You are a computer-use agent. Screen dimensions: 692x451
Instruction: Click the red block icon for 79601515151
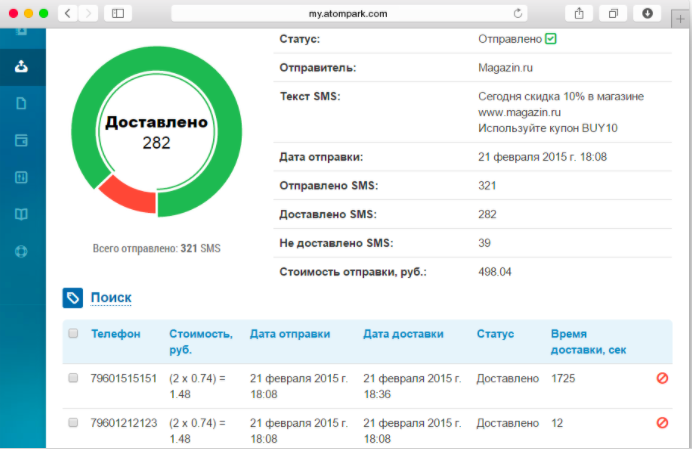point(662,378)
